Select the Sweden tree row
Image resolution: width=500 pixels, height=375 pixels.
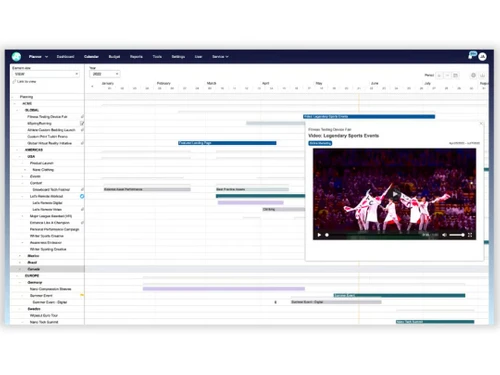(x=47, y=309)
